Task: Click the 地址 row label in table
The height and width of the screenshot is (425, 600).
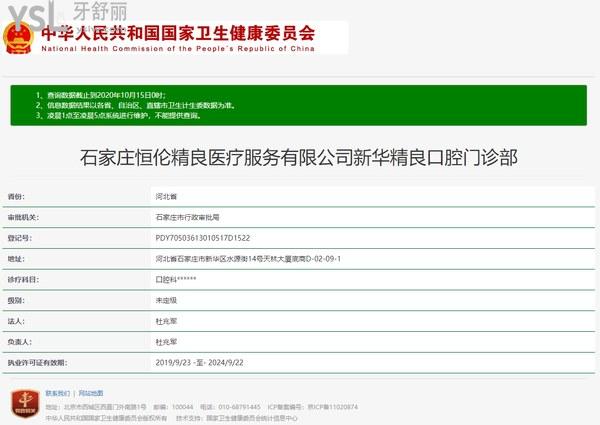Action: [x=16, y=259]
